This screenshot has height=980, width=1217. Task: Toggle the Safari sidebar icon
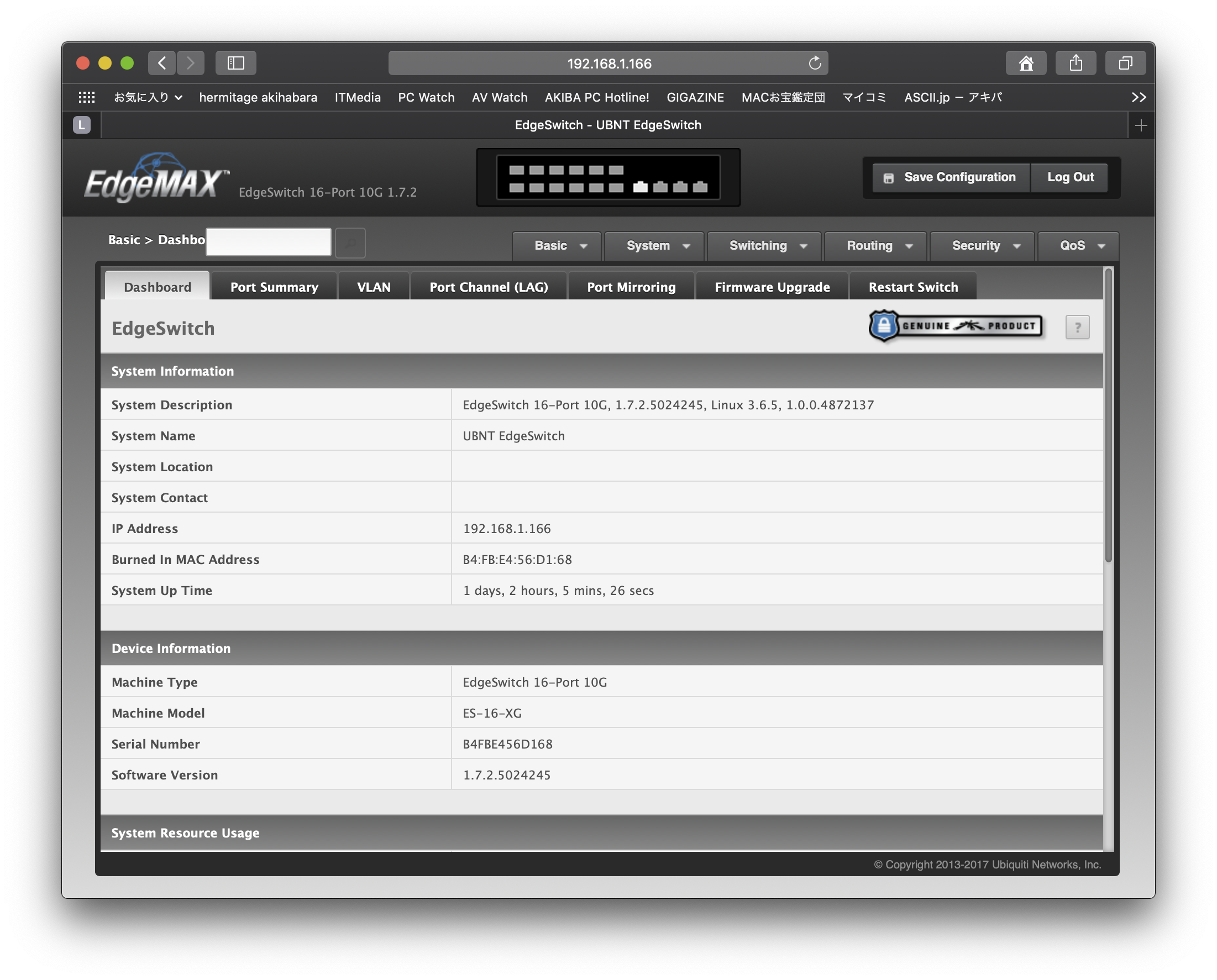point(235,62)
